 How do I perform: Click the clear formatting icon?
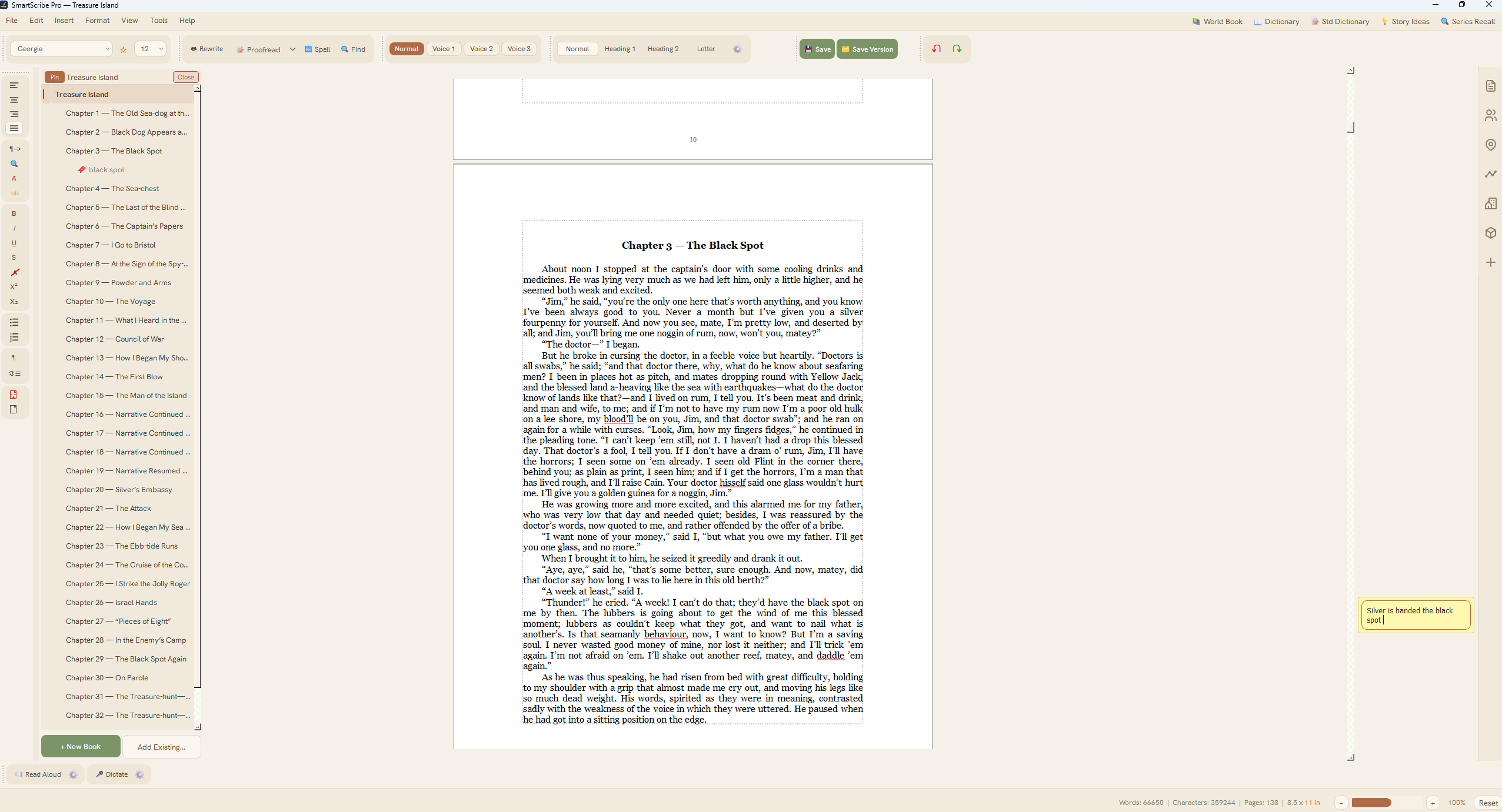pos(15,272)
